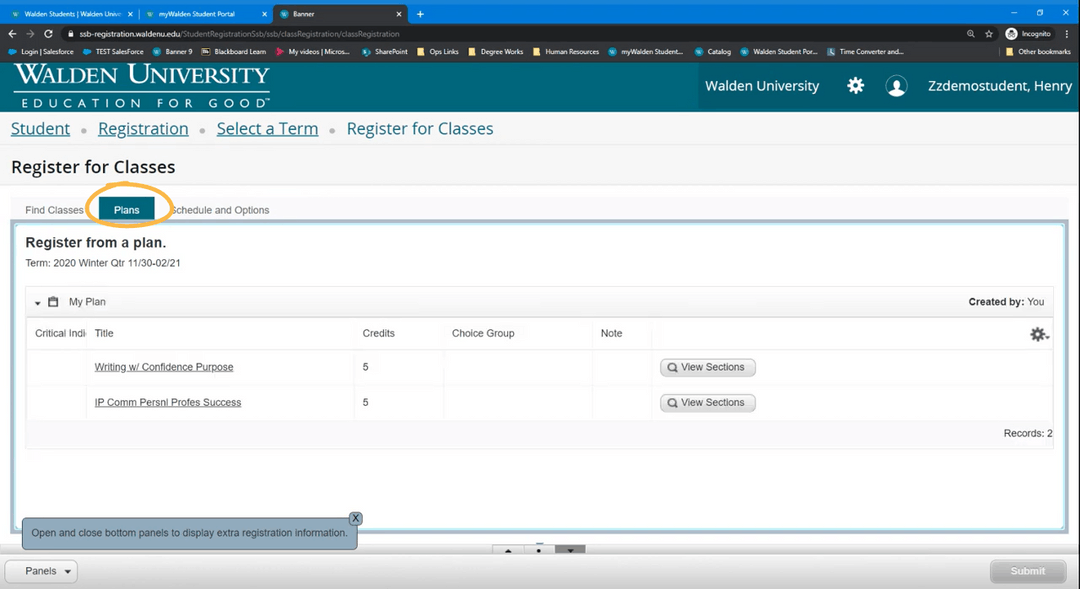Click View Sections for IP Comm Persnl Profes Success

707,402
